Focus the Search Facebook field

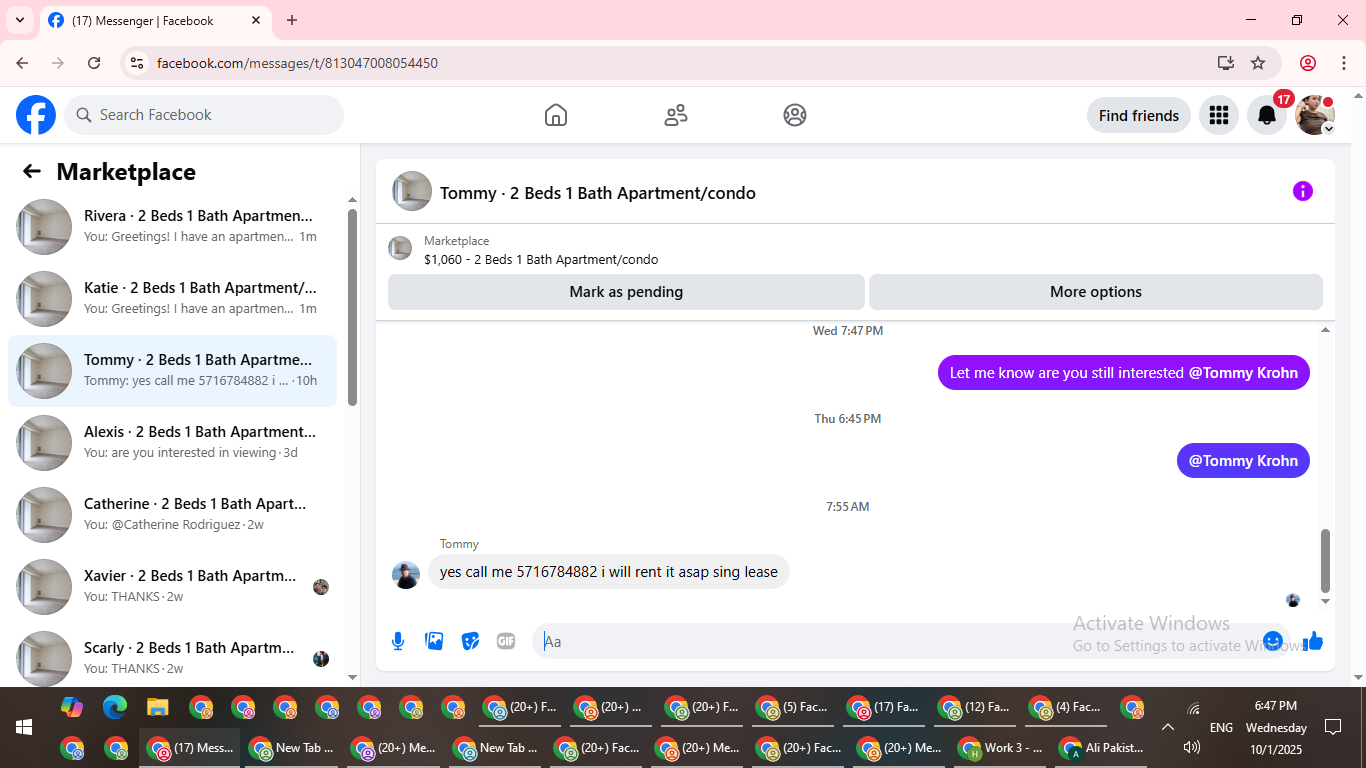(204, 115)
